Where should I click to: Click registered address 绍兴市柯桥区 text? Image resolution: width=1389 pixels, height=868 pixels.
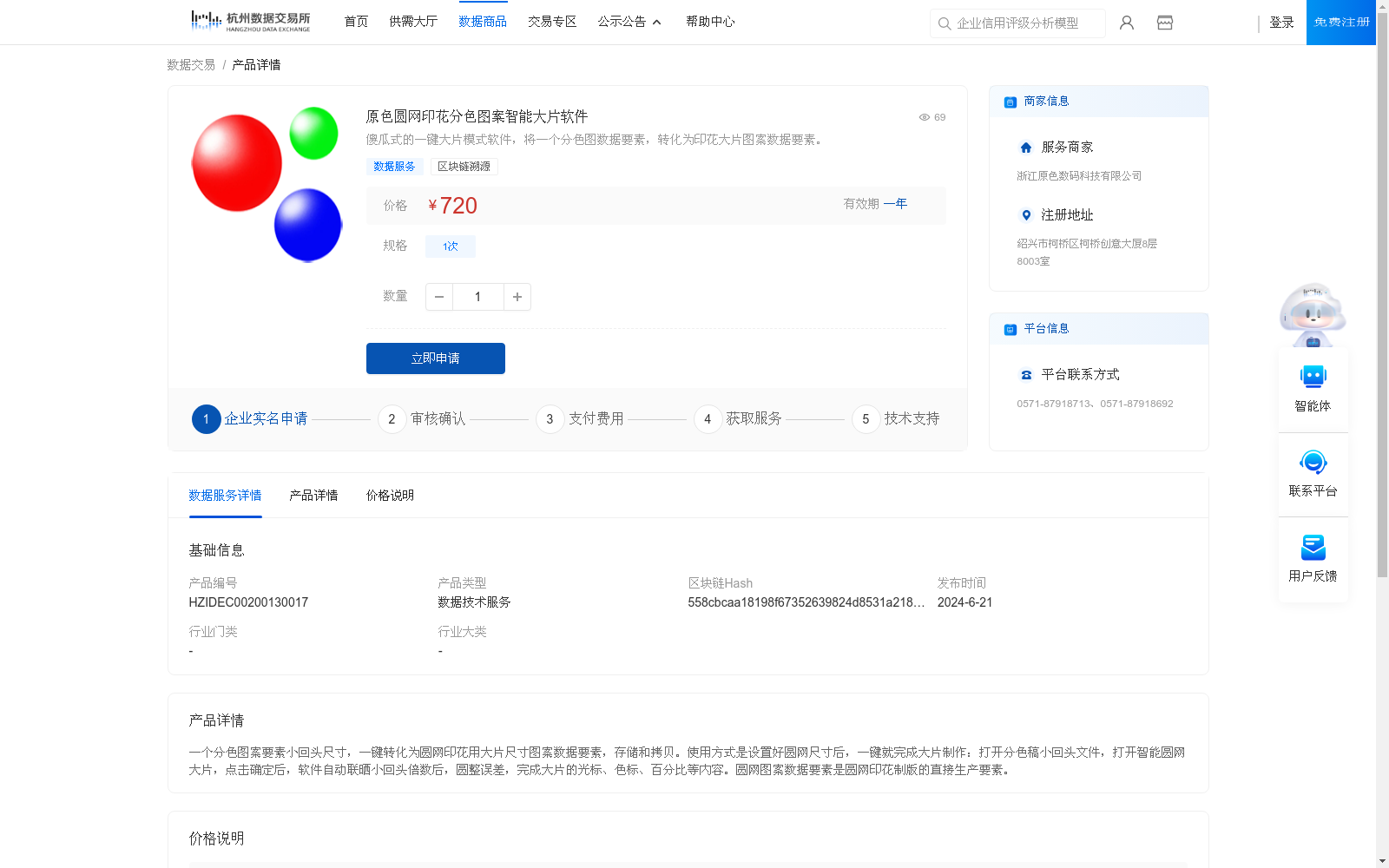(x=1087, y=253)
